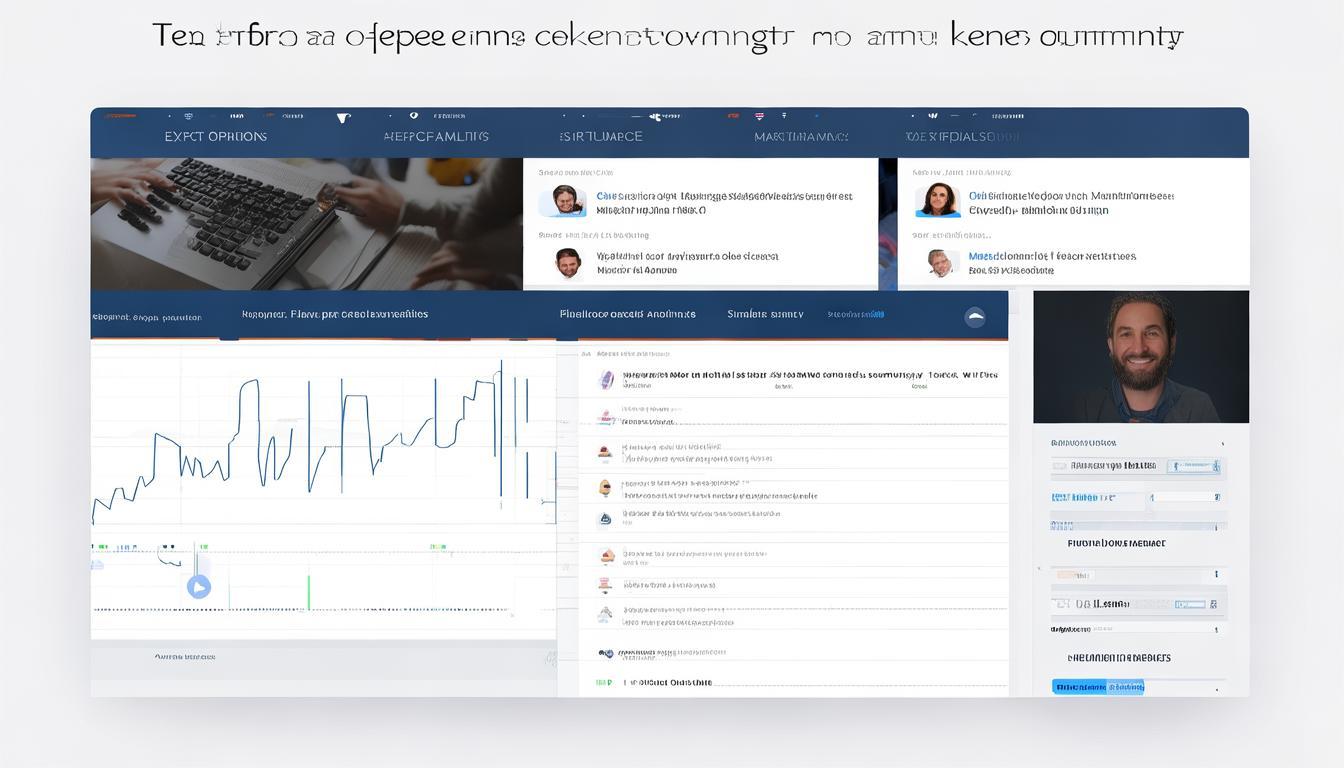Click the purple icon on the first list row

pos(605,379)
